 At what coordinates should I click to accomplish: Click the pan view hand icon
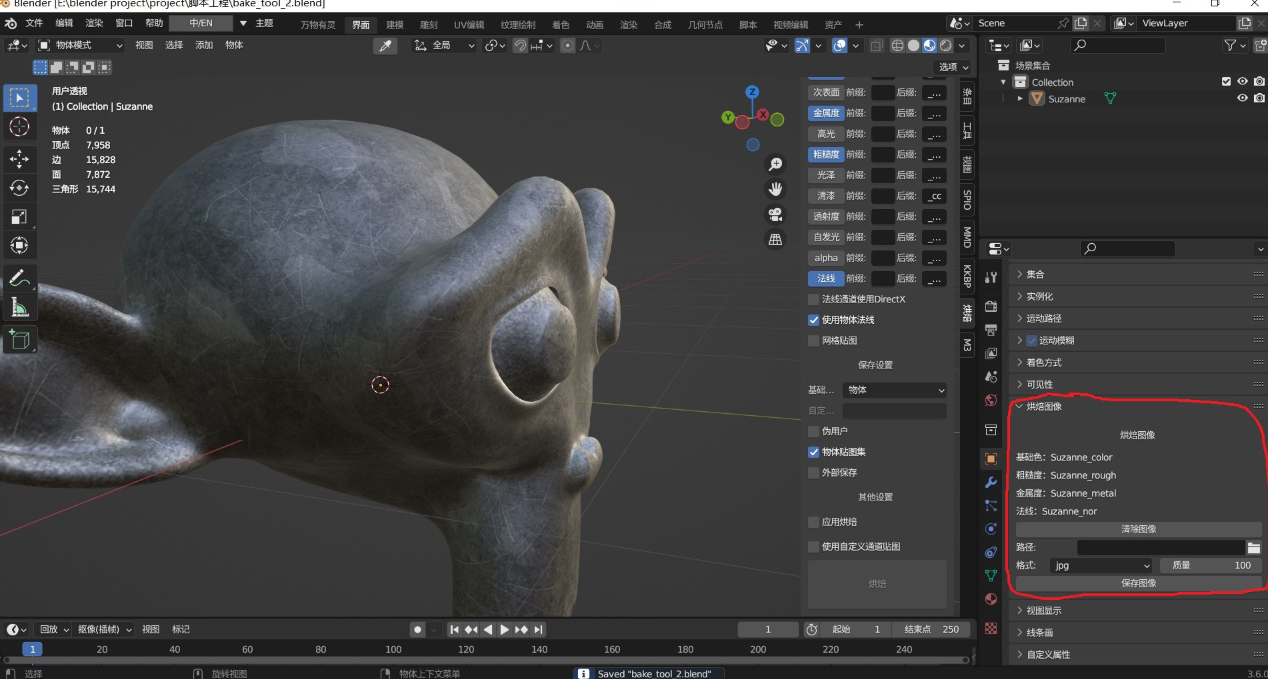(x=775, y=189)
